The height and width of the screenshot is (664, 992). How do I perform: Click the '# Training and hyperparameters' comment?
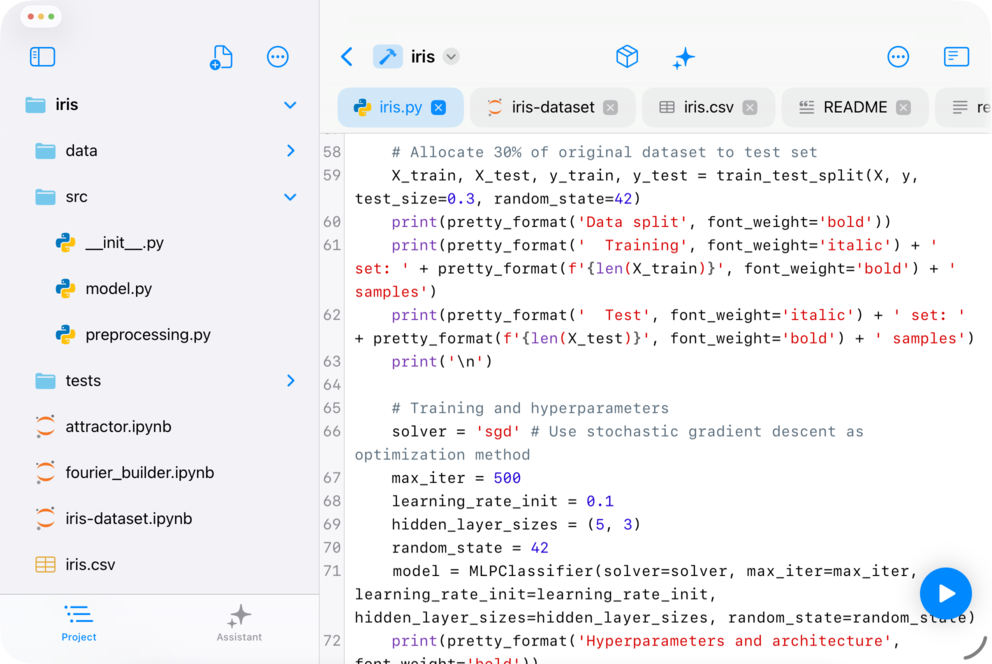pyautogui.click(x=530, y=408)
